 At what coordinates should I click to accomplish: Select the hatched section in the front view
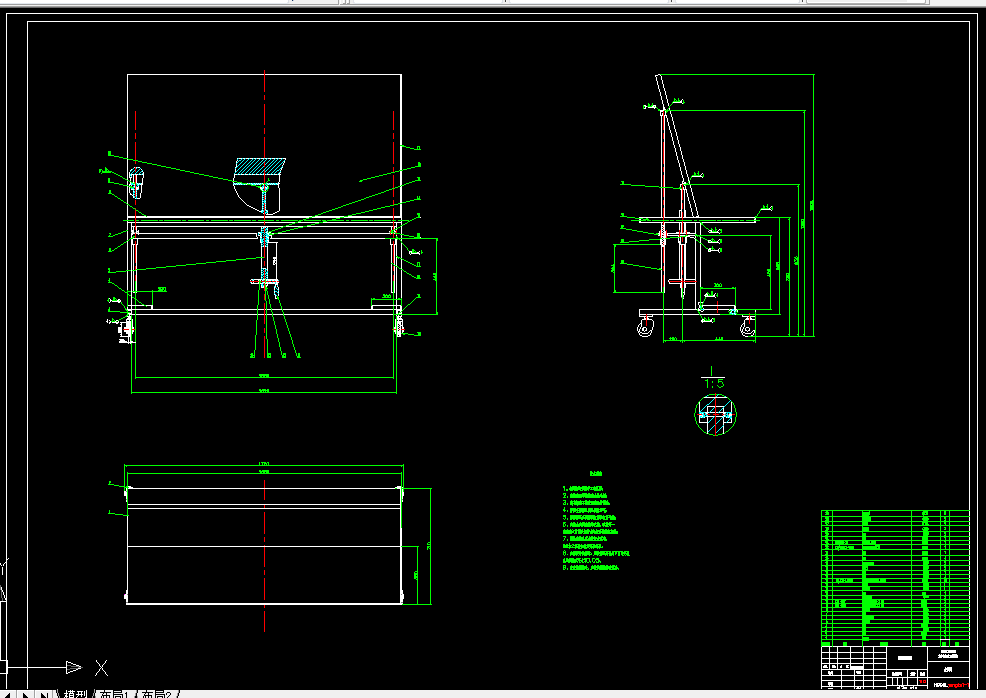click(x=260, y=168)
